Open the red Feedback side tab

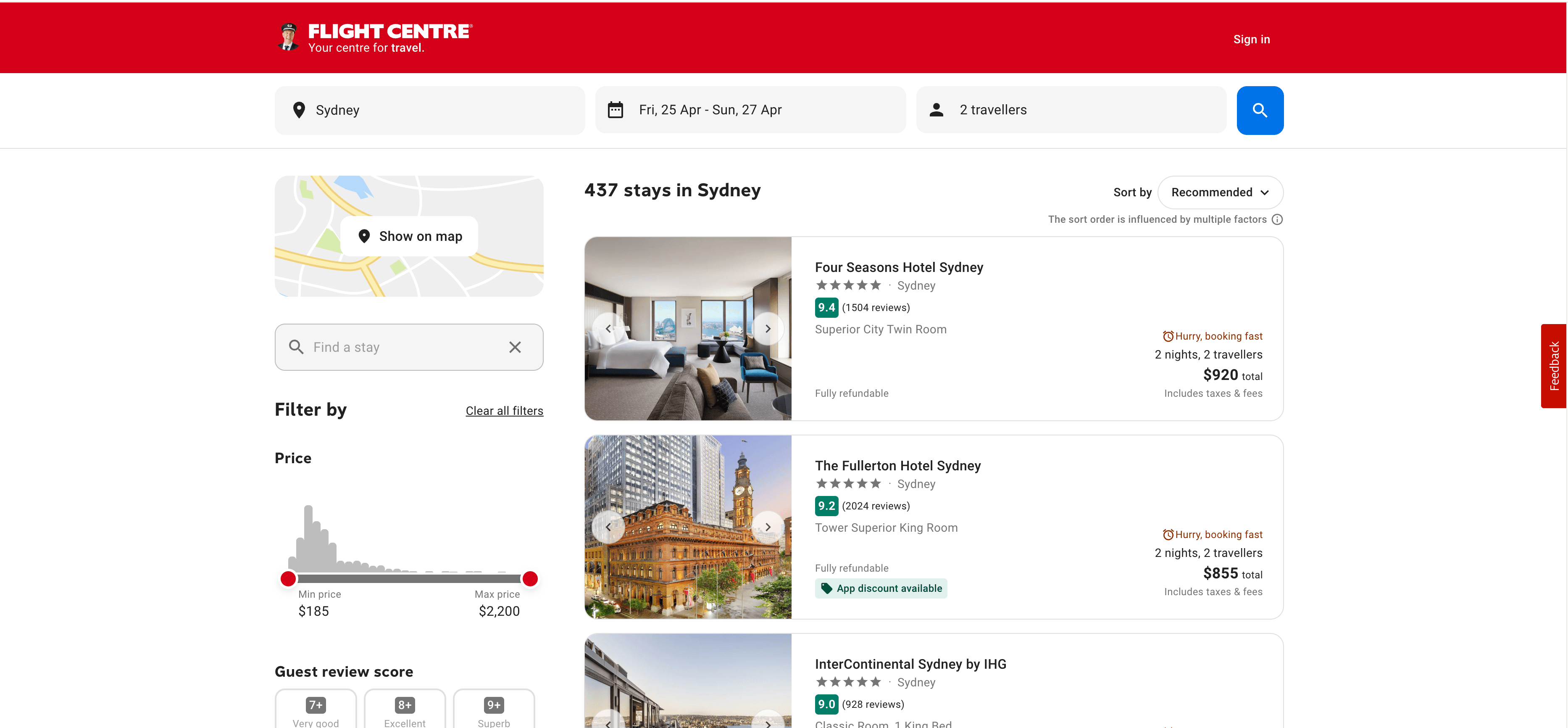point(1553,366)
